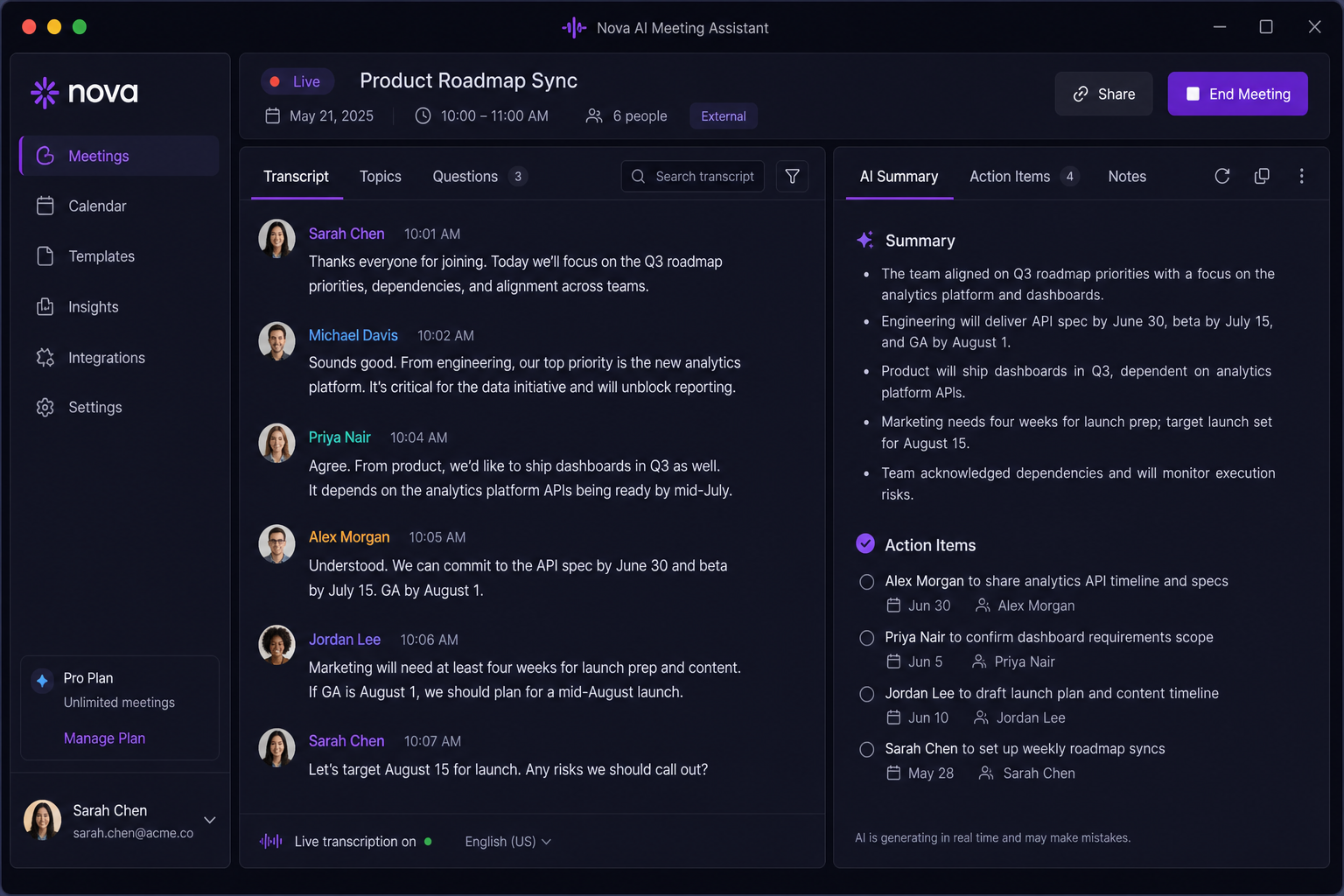The image size is (1344, 896).
Task: Click Jordan Lee speaker name in transcript
Action: point(345,640)
